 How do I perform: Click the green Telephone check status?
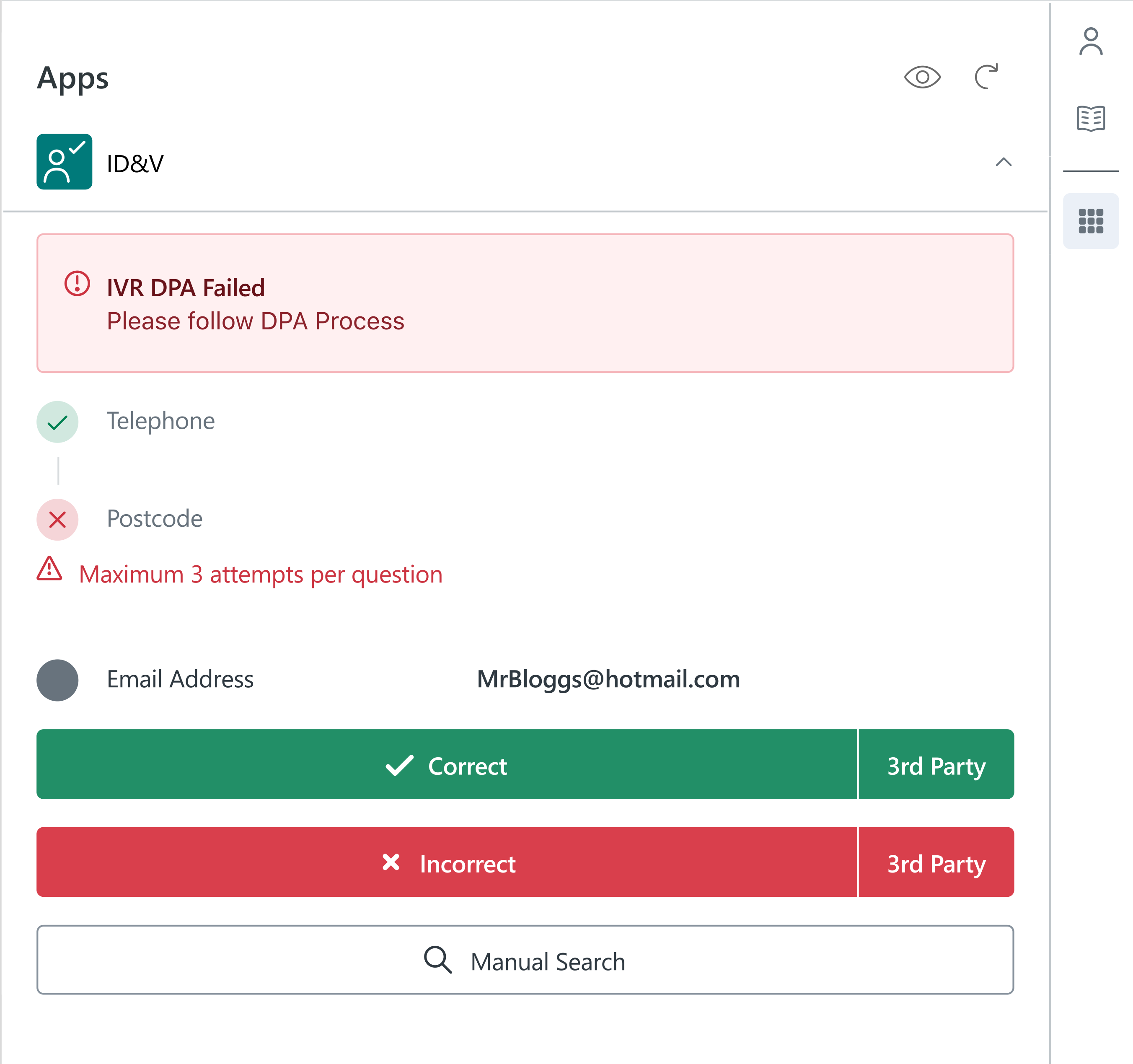click(57, 422)
